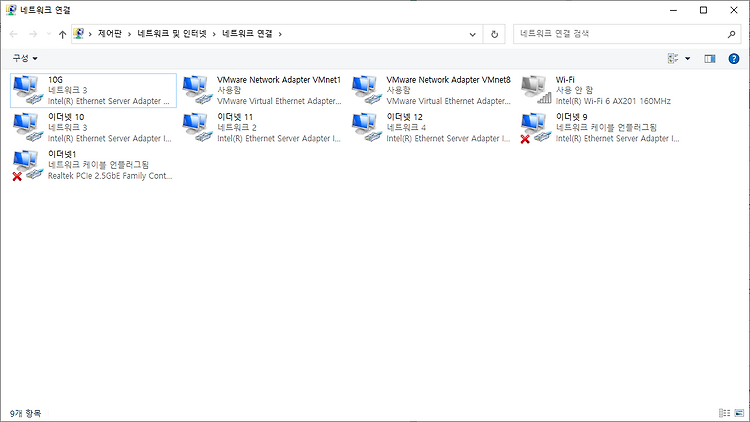Navigate to 제어판 breadcrumb
Viewport: 750px width, 422px height.
(110, 33)
